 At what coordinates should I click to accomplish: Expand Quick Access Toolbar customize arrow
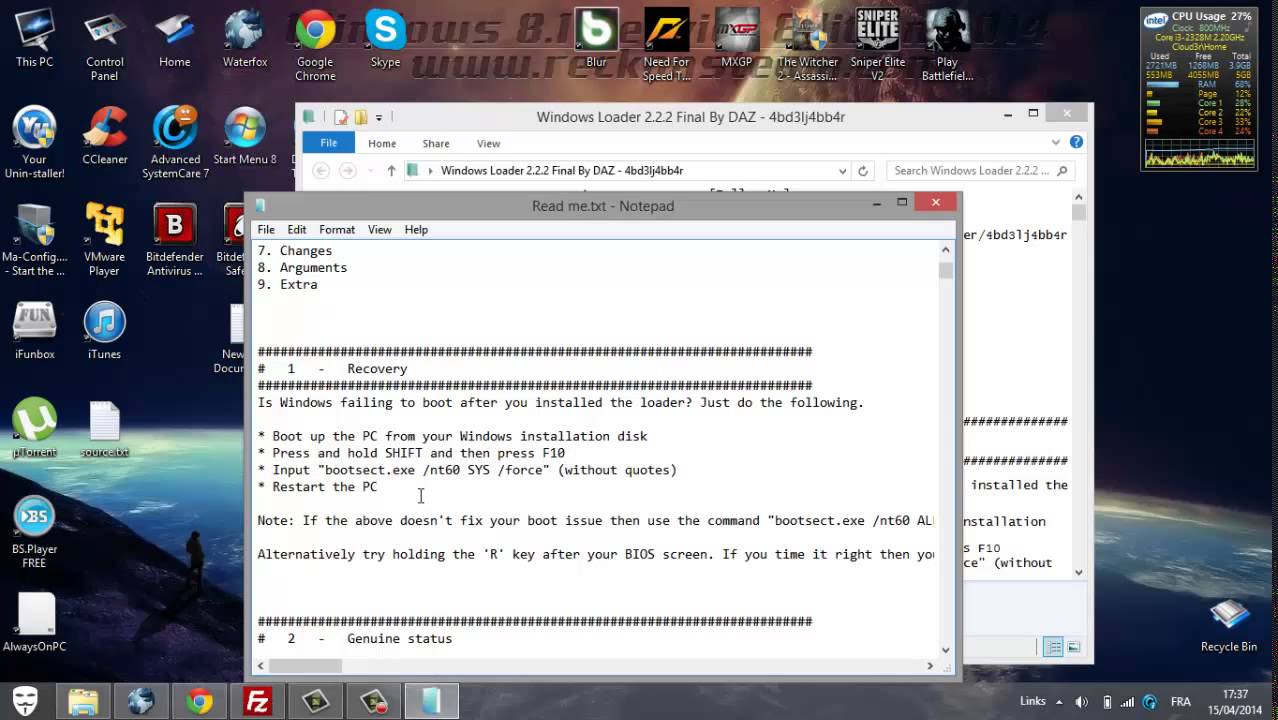(x=379, y=117)
